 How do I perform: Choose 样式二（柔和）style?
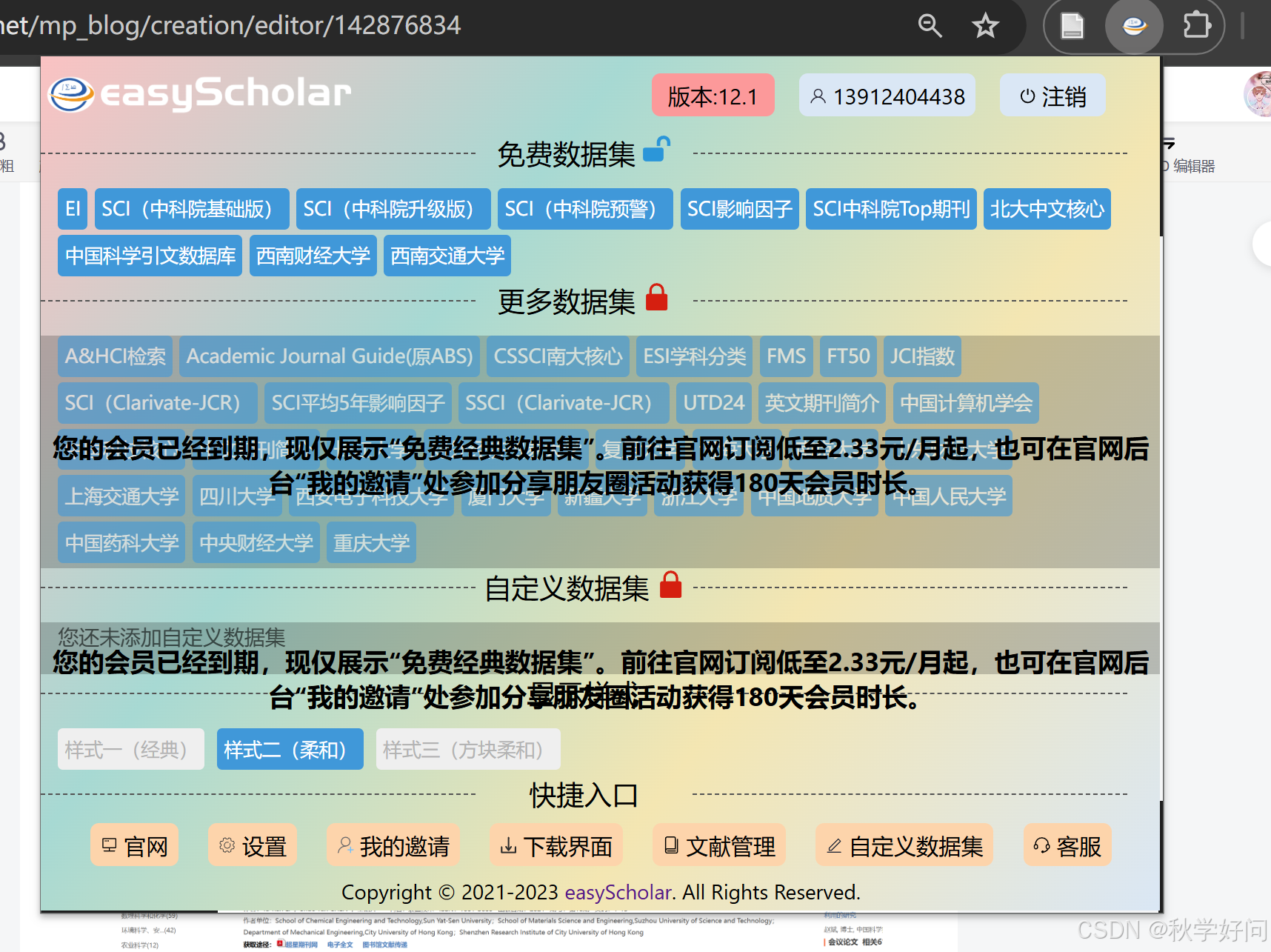click(x=290, y=749)
